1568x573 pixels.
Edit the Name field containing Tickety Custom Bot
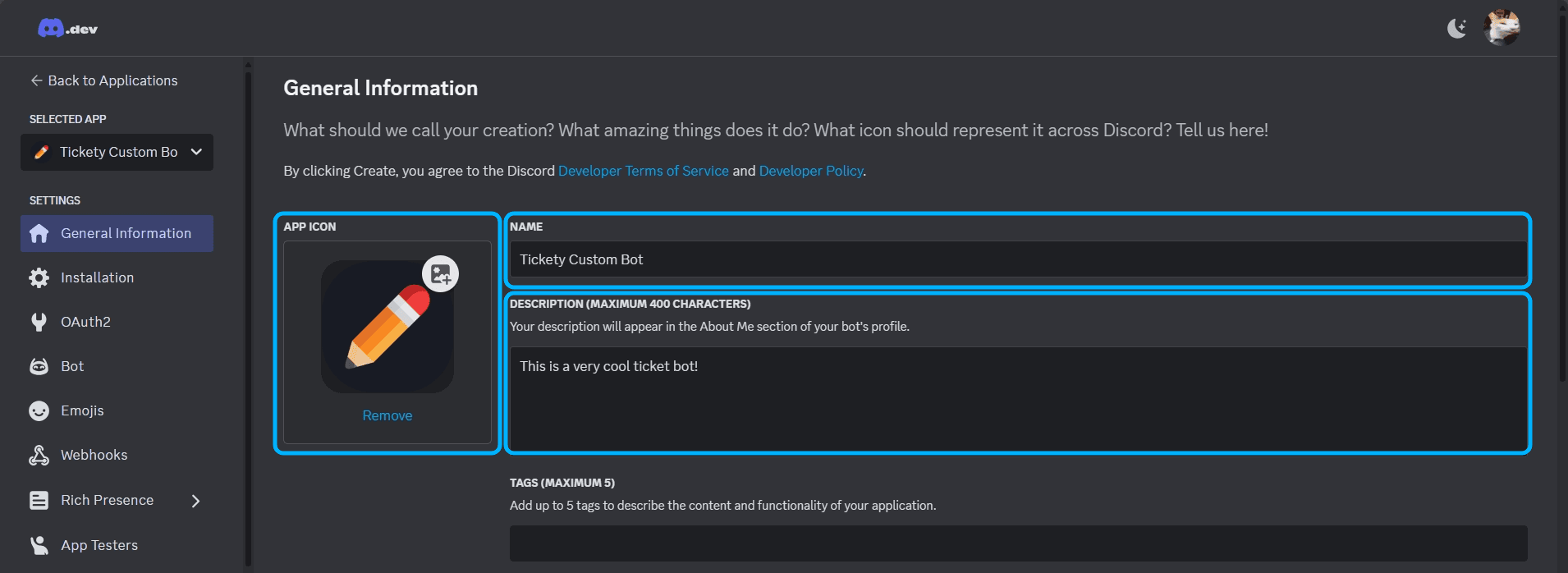pos(1018,259)
